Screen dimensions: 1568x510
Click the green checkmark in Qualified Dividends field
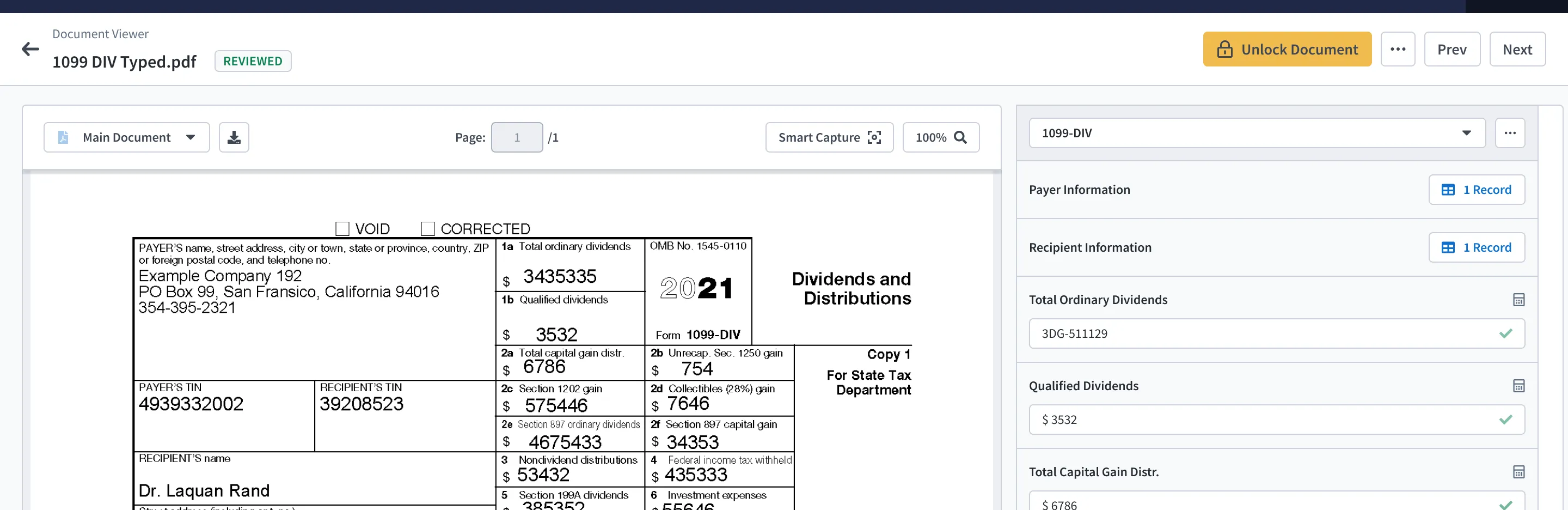(x=1505, y=419)
